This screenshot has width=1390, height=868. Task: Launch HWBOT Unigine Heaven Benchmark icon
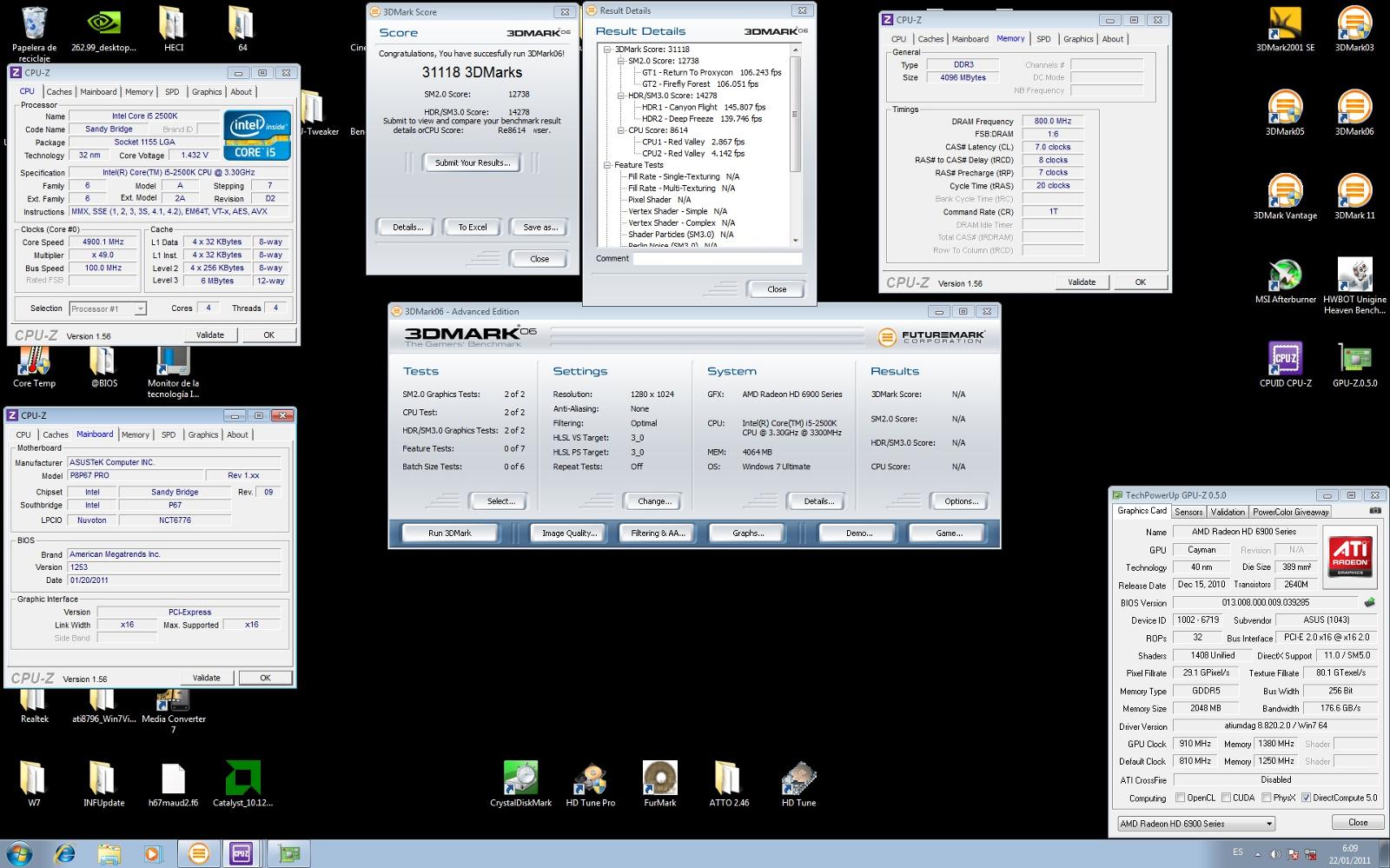click(1354, 285)
